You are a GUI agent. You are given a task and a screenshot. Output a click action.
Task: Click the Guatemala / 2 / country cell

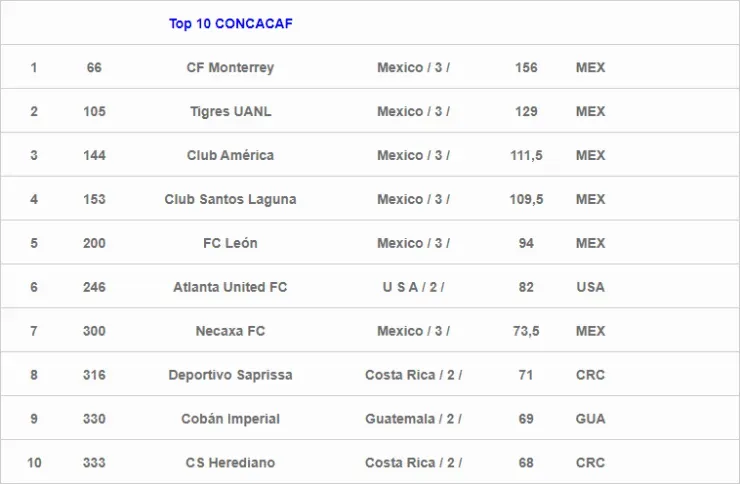tap(413, 419)
